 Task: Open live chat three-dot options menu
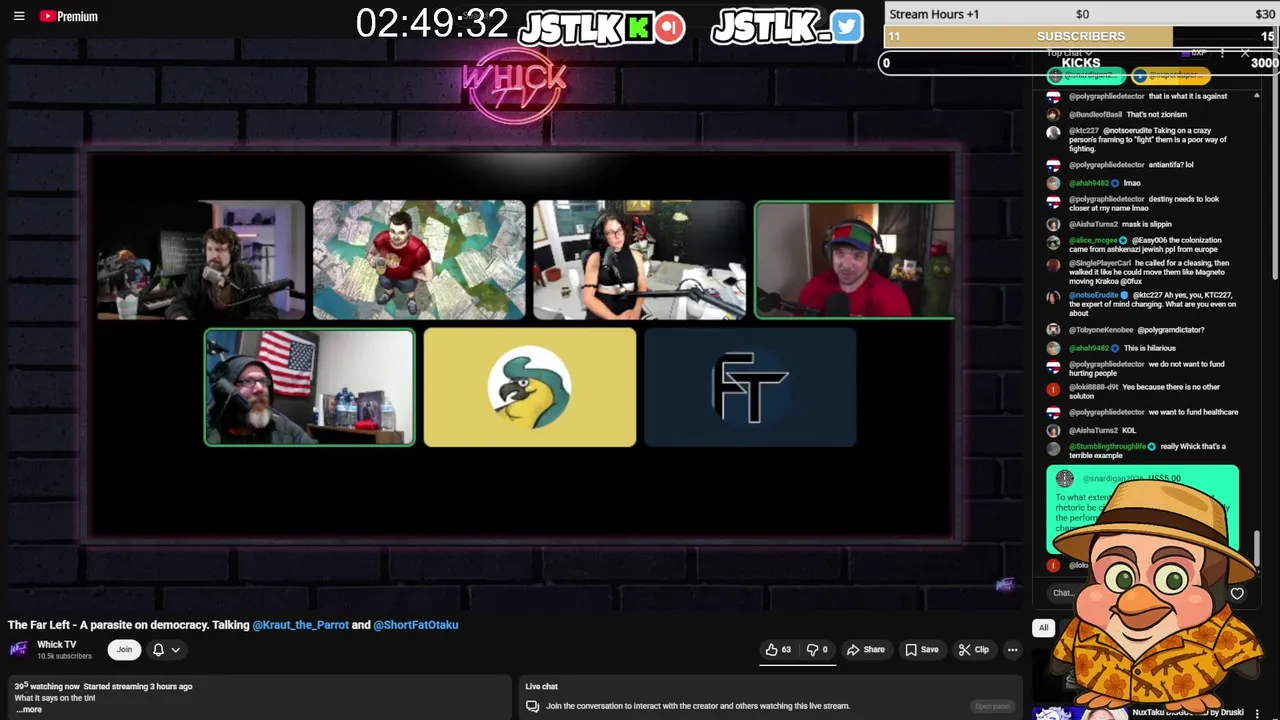(1222, 52)
